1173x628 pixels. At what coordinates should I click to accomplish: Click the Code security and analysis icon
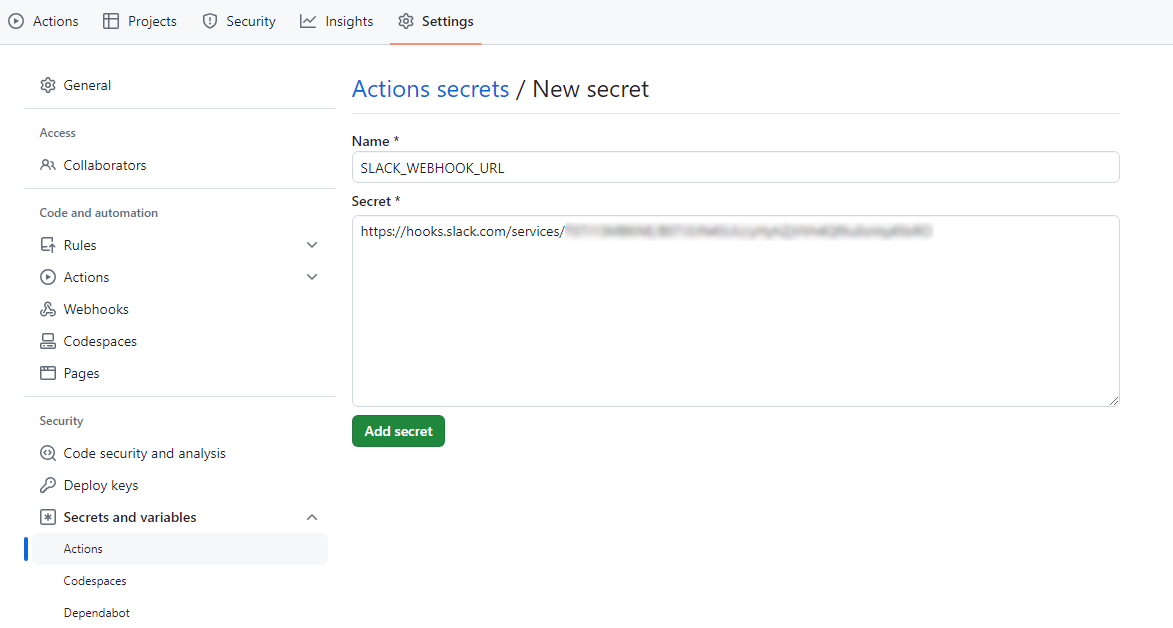[48, 453]
